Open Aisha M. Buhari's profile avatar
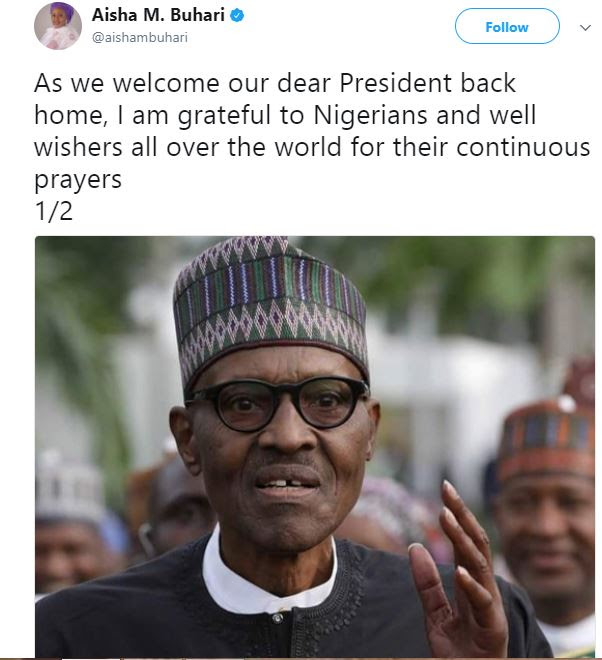Screen dimensions: 602x660 click(x=58, y=26)
